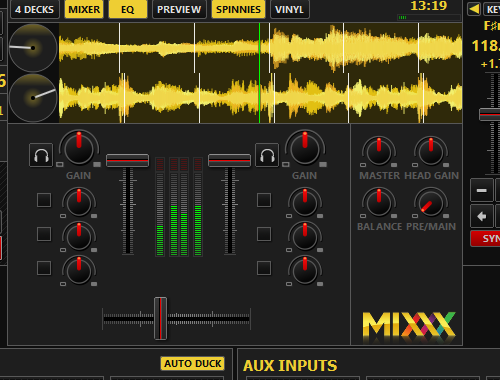Click the upper deck spinning vinyl
The width and height of the screenshot is (500, 380).
(x=33, y=48)
